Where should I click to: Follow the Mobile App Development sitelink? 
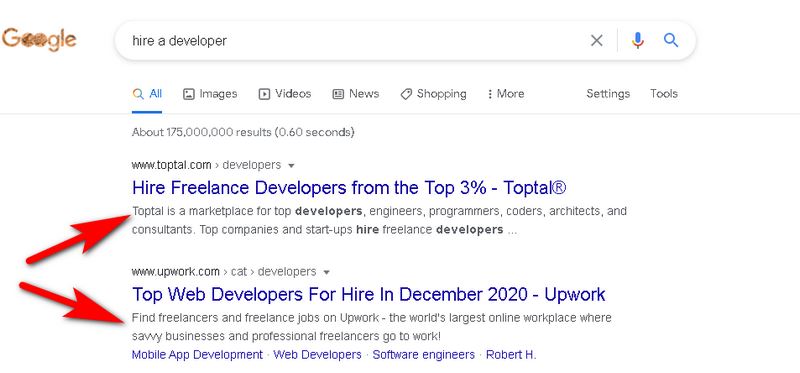click(197, 355)
